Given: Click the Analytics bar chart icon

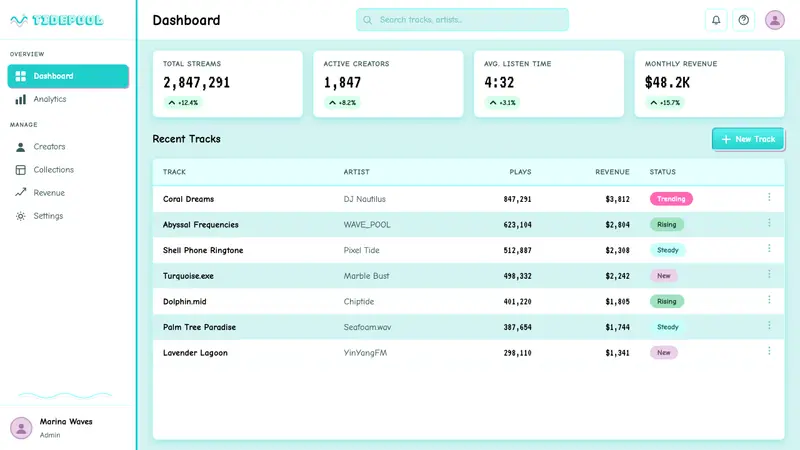Looking at the screenshot, I should pyautogui.click(x=20, y=99).
